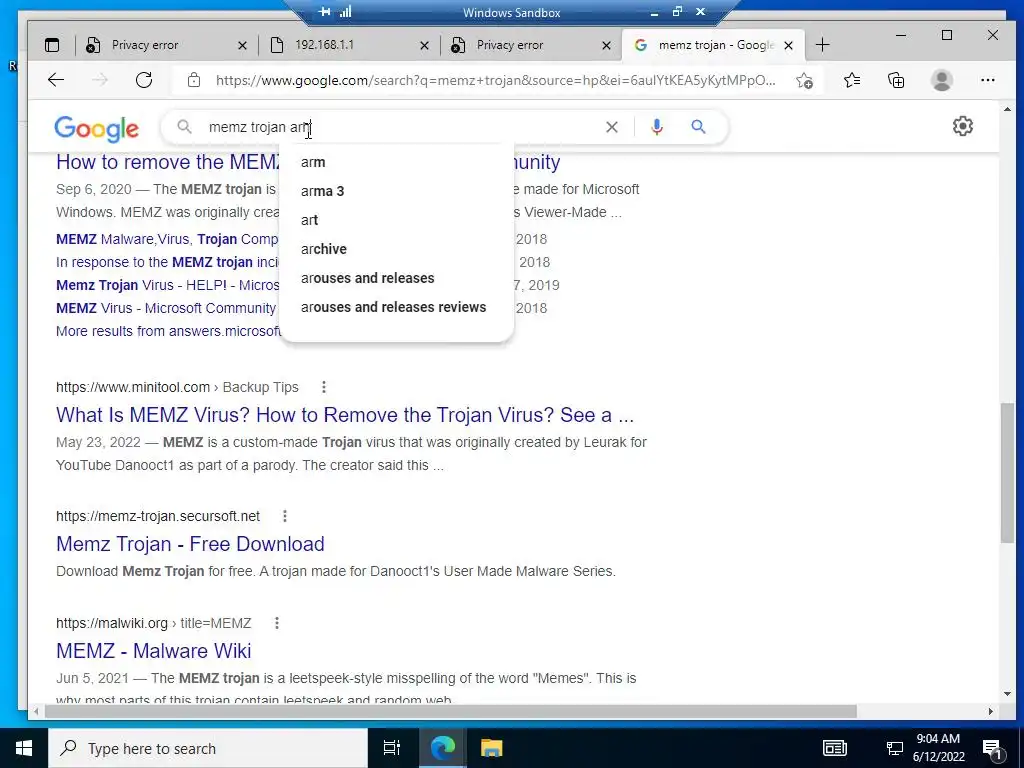Open the News and interests taskbar icon

835,748
